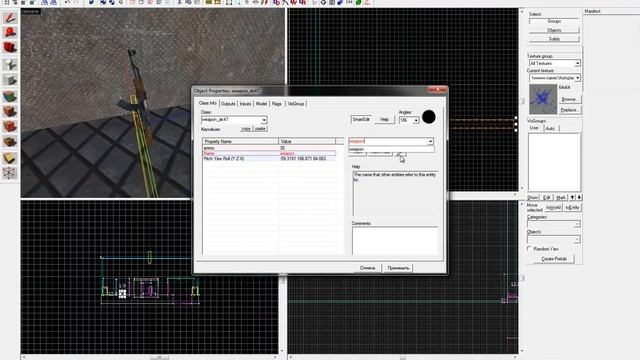The width and height of the screenshot is (640, 360).
Task: Click the Undo icon in top toolbar
Action: [x=67, y=2]
